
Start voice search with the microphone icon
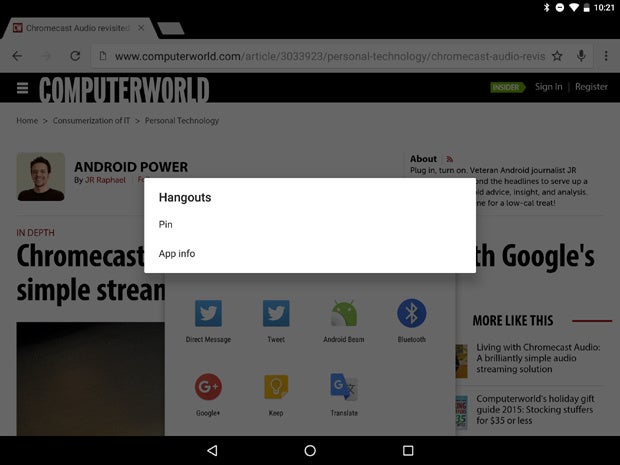click(581, 56)
